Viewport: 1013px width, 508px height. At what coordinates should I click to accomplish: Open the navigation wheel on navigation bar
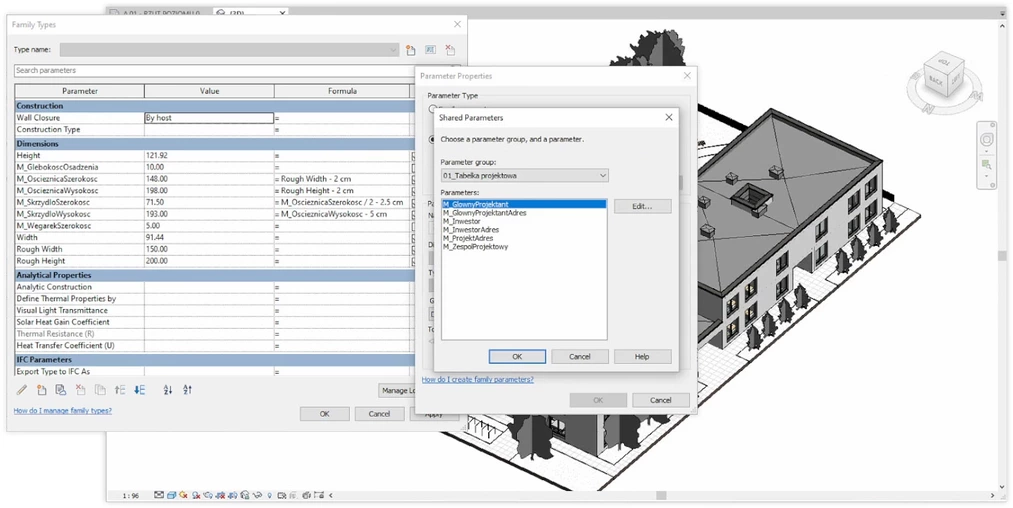987,140
